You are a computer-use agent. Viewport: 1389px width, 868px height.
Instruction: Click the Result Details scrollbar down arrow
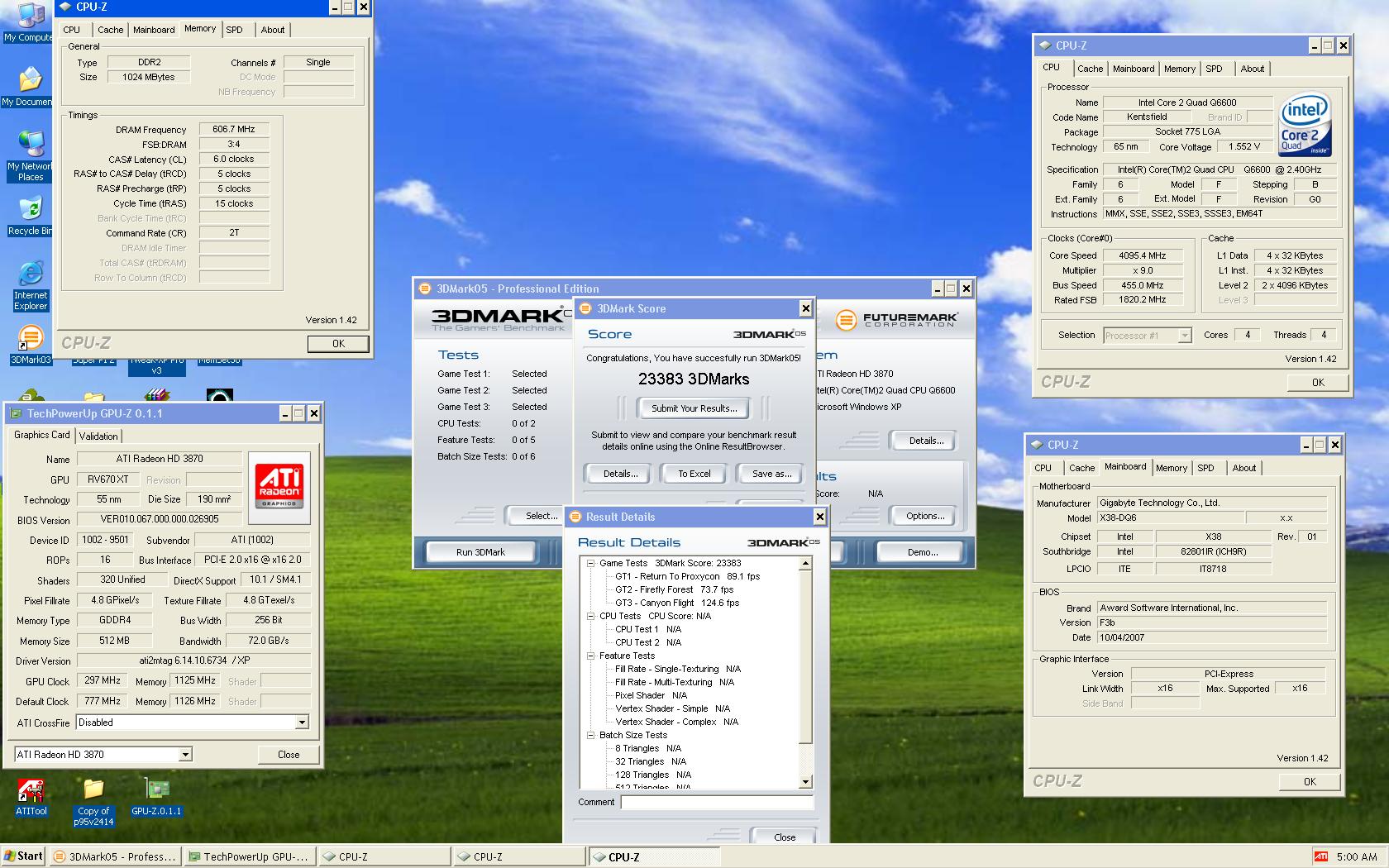click(805, 781)
